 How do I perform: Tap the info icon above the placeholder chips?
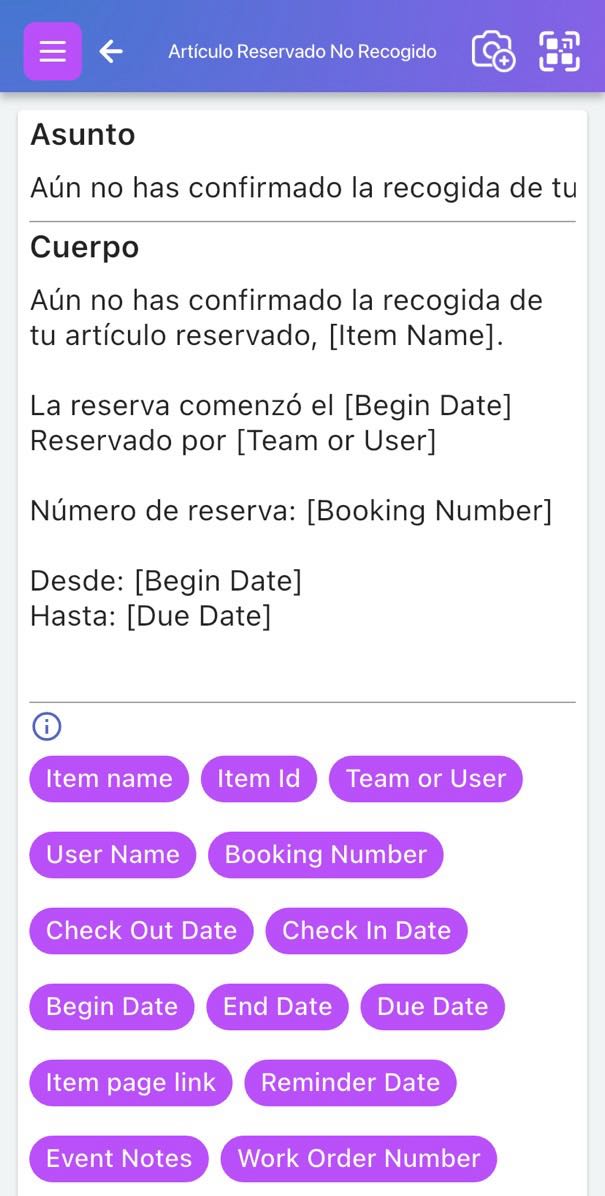tap(45, 726)
